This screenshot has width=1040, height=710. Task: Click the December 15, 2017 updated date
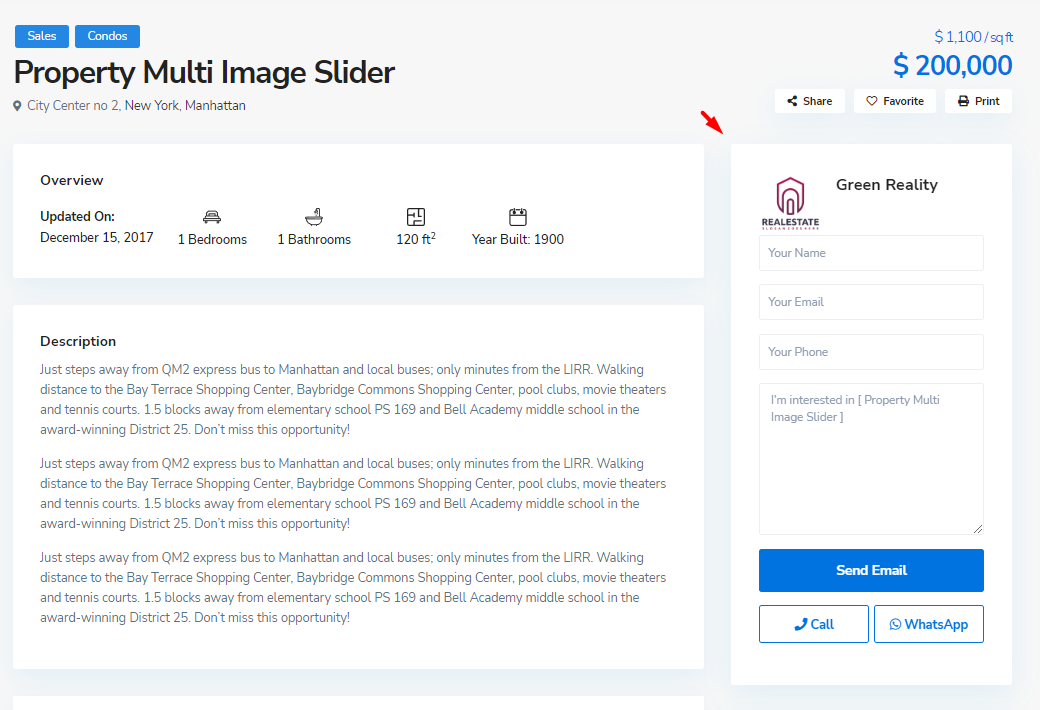click(97, 238)
